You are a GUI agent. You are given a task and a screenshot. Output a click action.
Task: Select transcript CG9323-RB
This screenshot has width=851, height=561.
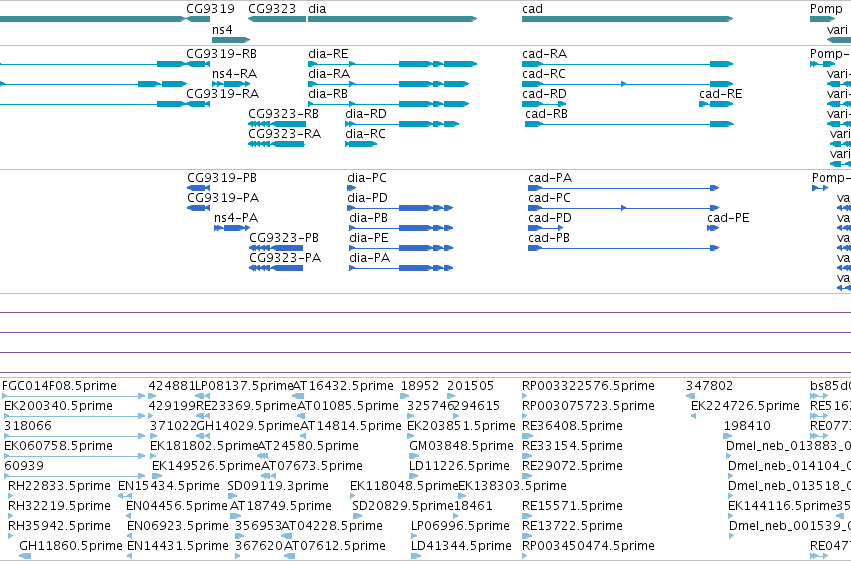[x=277, y=124]
